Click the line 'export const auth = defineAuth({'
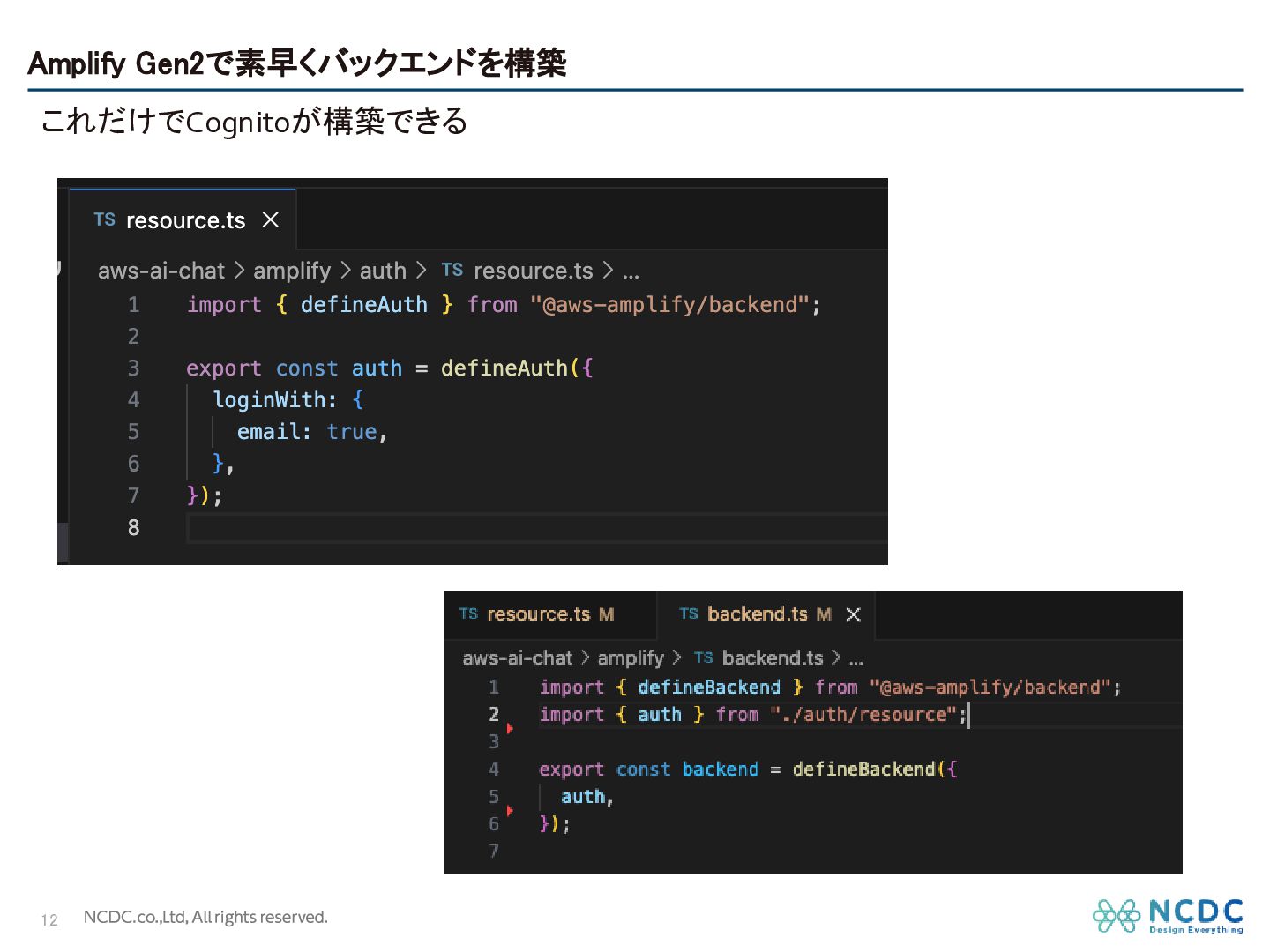The image size is (1270, 952). pyautogui.click(x=389, y=368)
